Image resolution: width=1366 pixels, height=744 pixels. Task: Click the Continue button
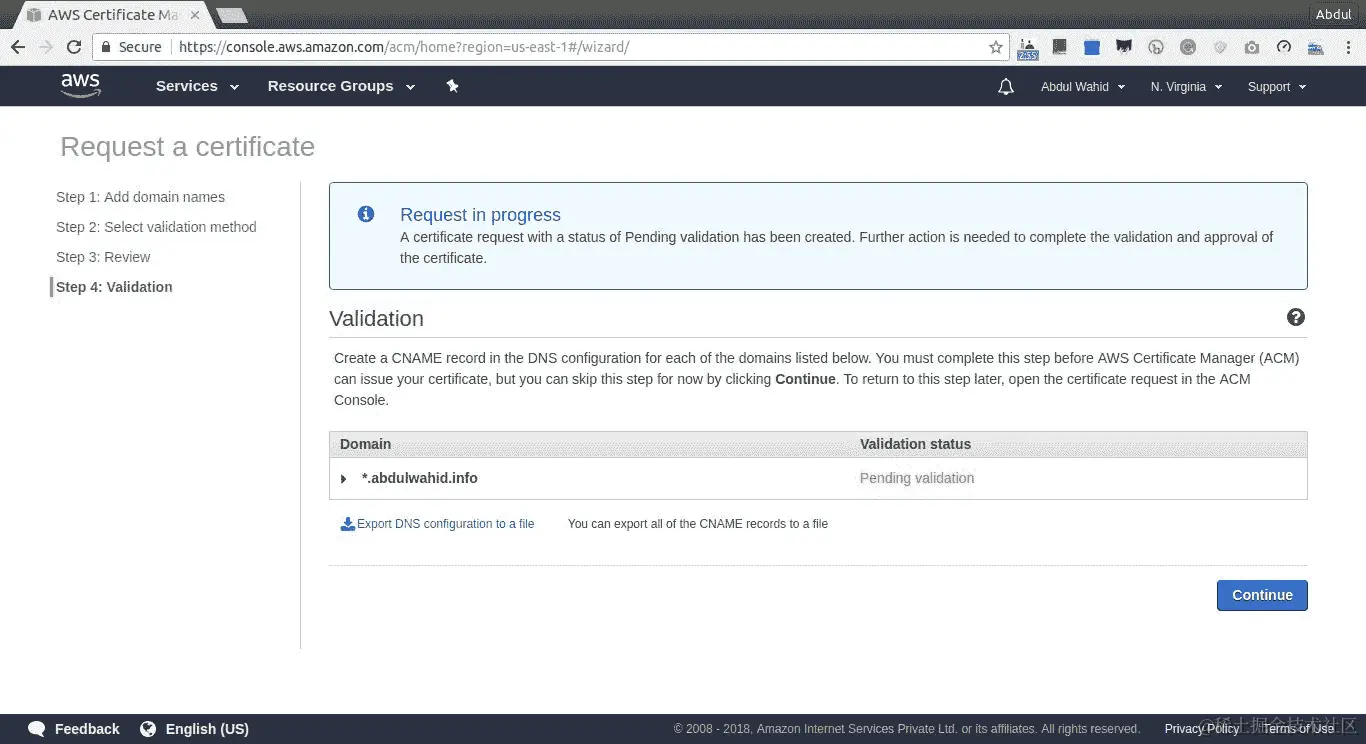[x=1262, y=595]
